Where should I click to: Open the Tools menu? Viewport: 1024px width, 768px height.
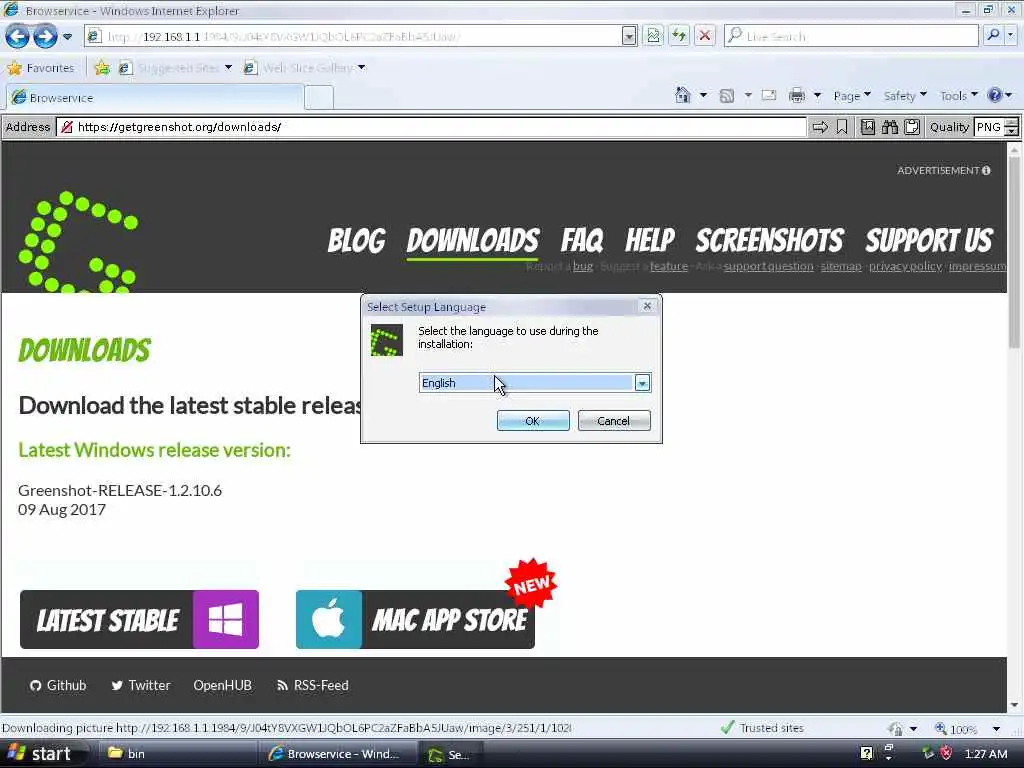click(x=958, y=96)
